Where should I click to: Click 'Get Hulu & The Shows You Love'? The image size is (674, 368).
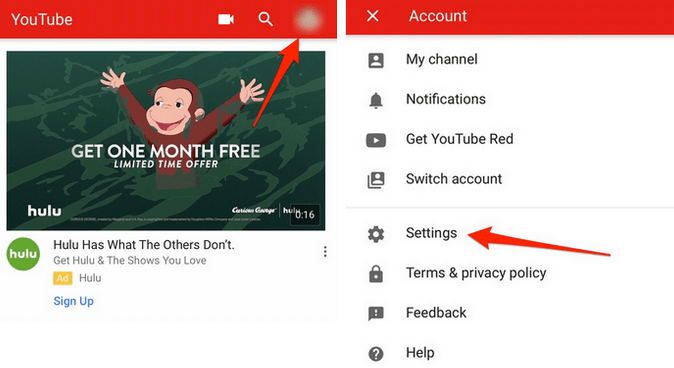click(x=130, y=261)
